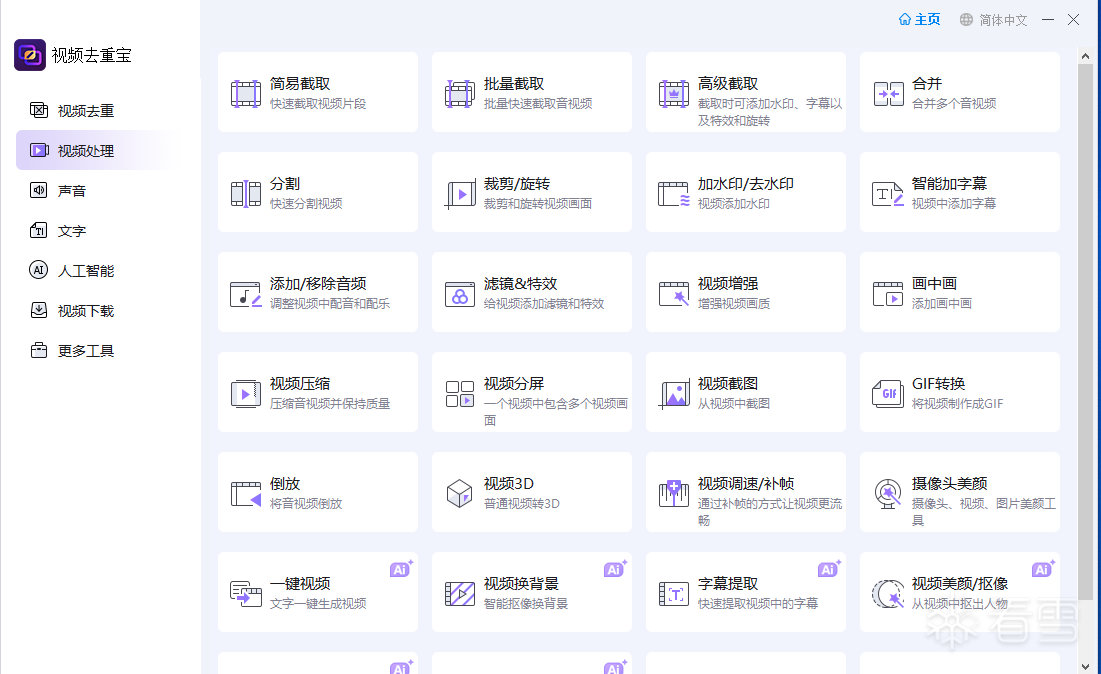Click the 快速截取视频片段 description text
This screenshot has width=1101, height=674.
pyautogui.click(x=318, y=104)
